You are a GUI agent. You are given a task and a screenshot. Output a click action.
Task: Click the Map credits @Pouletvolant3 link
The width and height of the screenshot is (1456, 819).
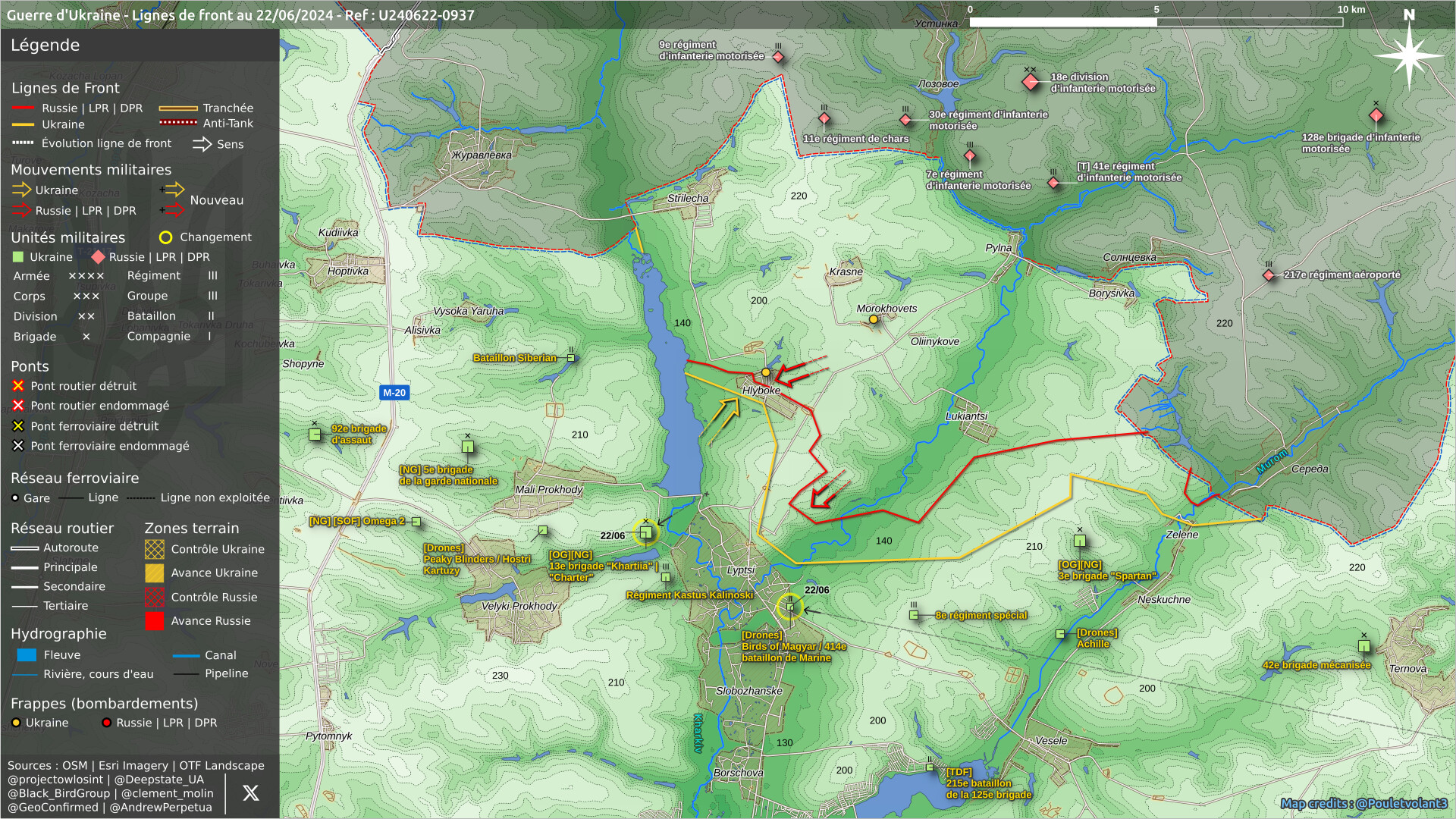pyautogui.click(x=1363, y=804)
